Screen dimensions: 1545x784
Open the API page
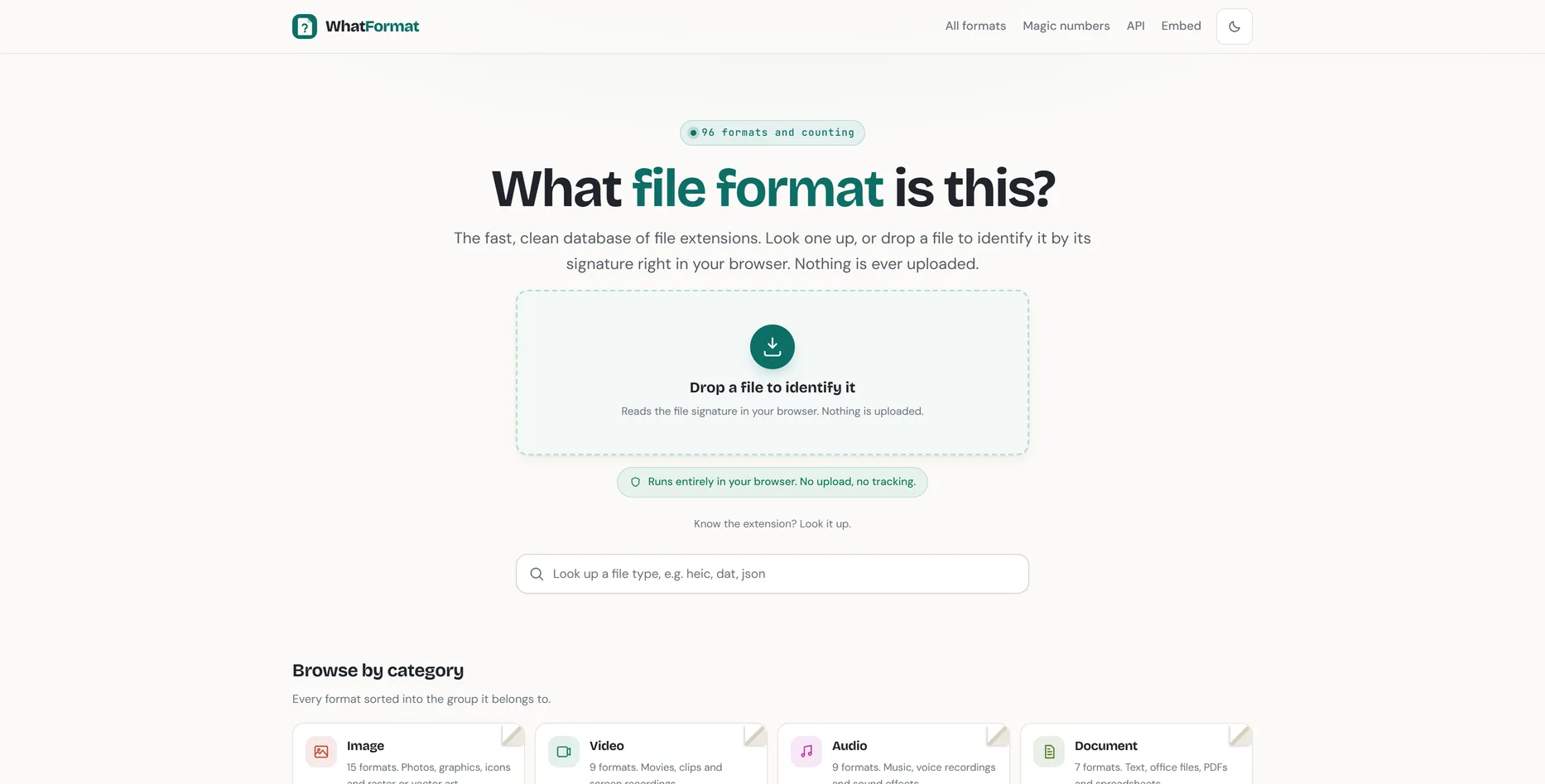click(1135, 26)
